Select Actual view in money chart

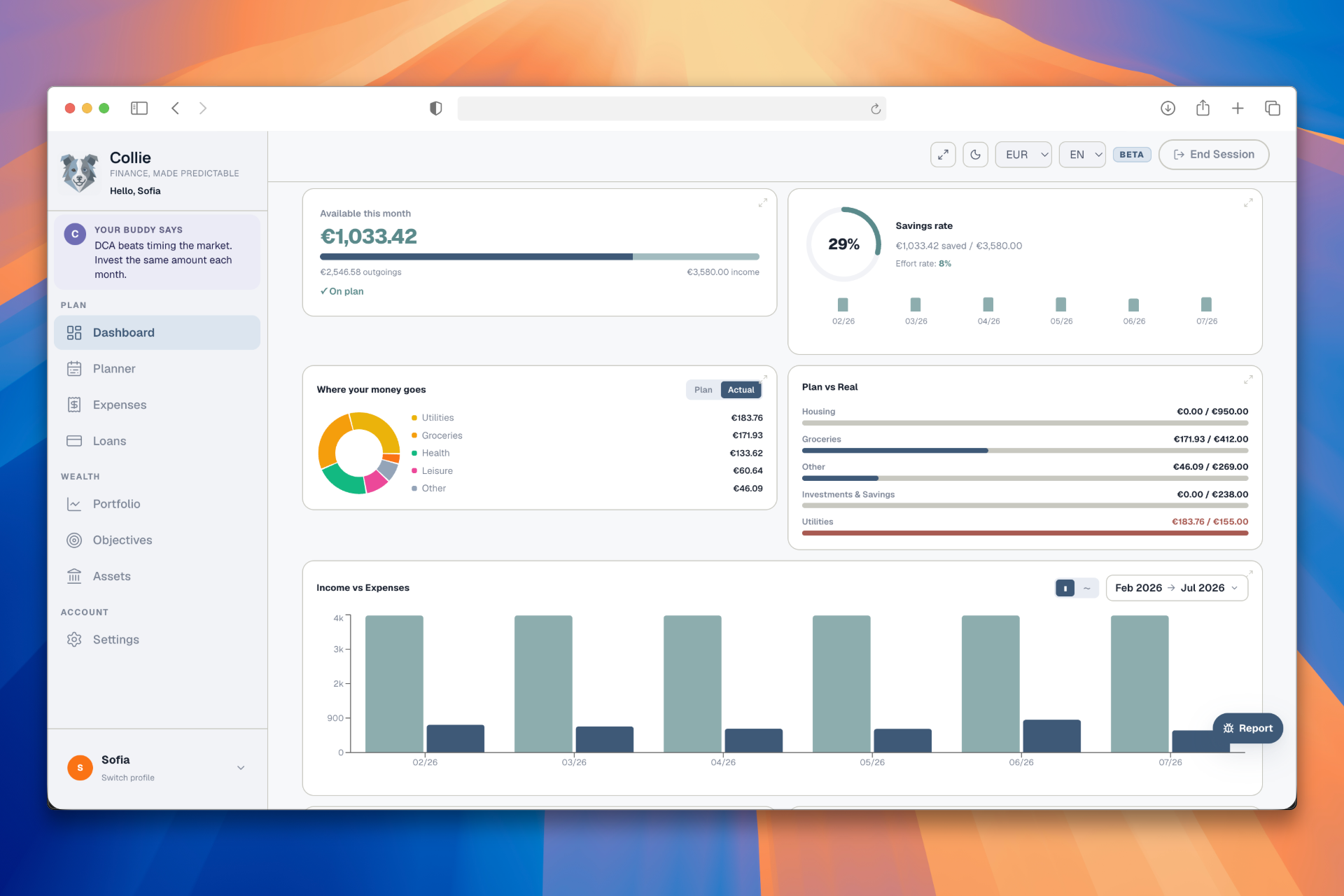741,390
